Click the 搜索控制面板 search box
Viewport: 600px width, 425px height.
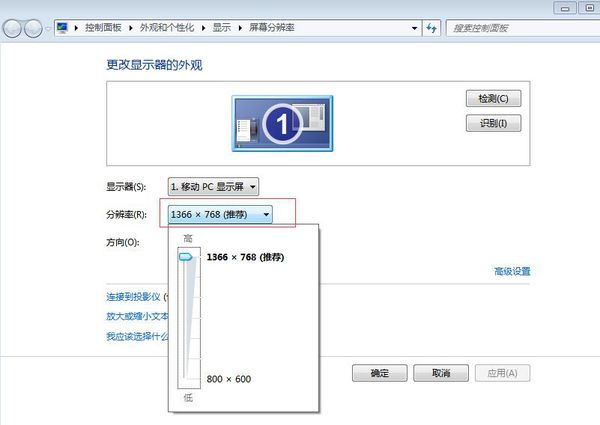click(520, 29)
